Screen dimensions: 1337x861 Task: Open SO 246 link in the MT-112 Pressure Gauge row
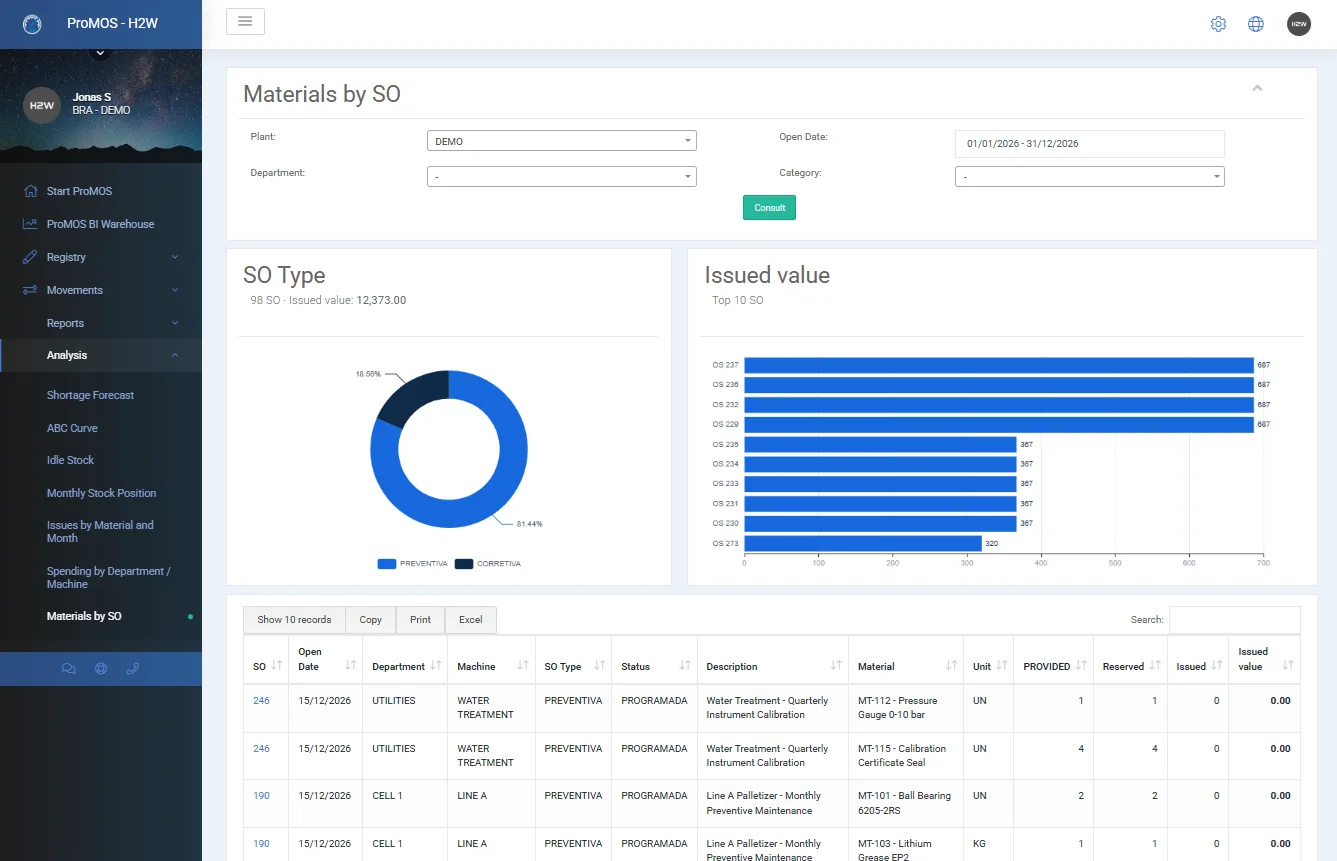261,701
